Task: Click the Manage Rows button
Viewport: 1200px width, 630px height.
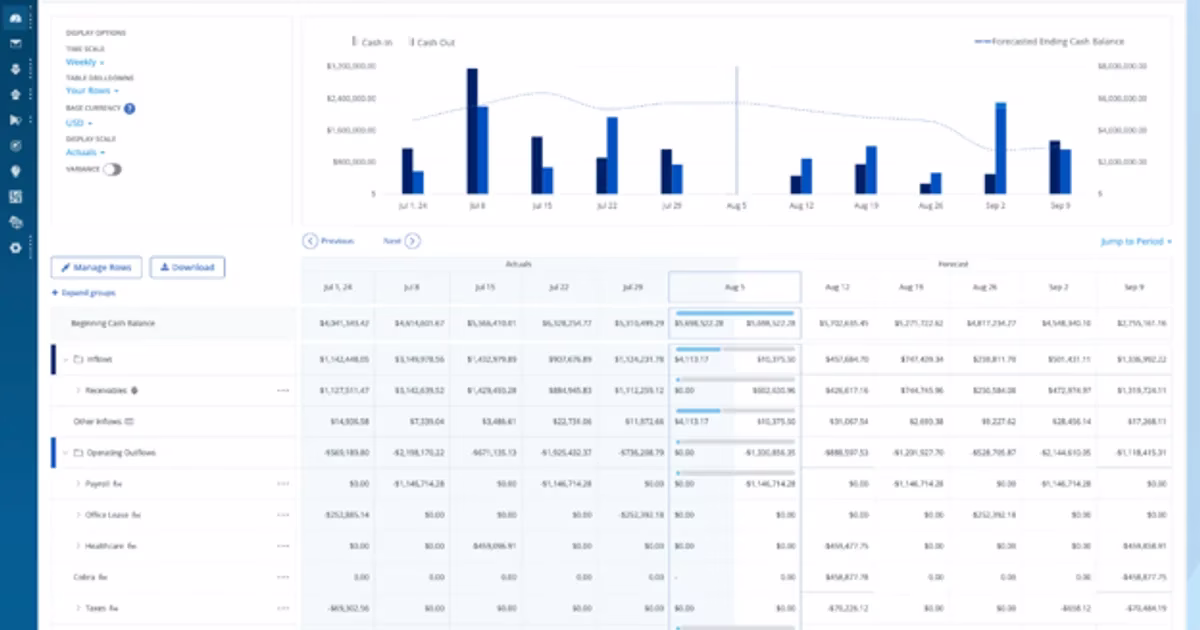Action: (x=95, y=267)
